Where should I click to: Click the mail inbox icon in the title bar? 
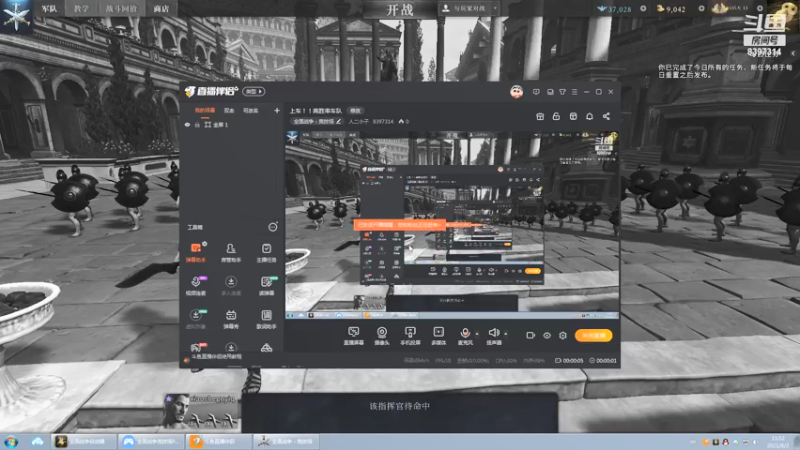550,92
